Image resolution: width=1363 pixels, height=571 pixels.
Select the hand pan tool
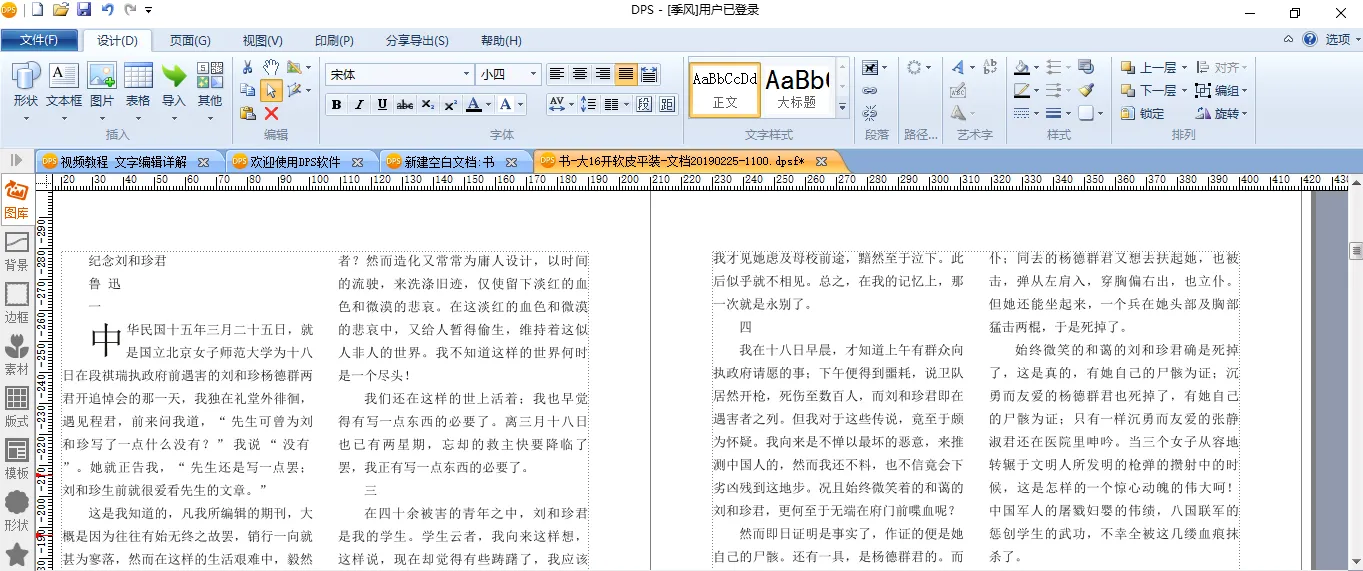271,67
